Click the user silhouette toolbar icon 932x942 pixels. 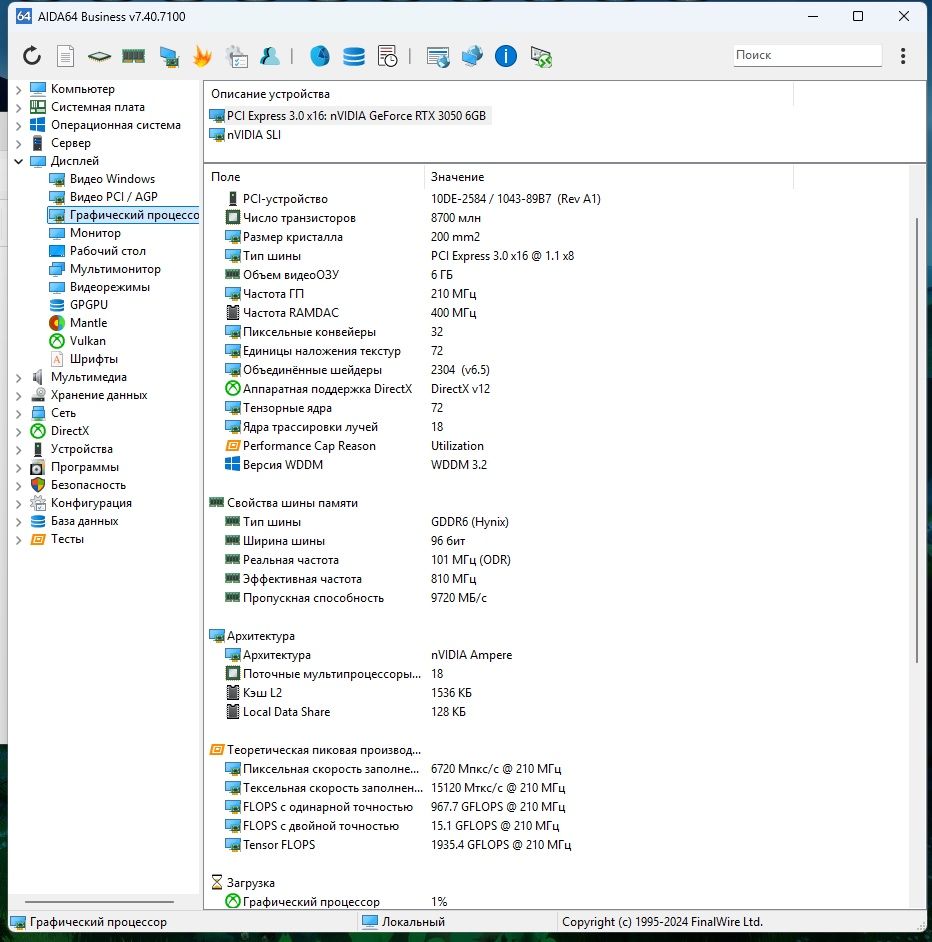point(270,56)
